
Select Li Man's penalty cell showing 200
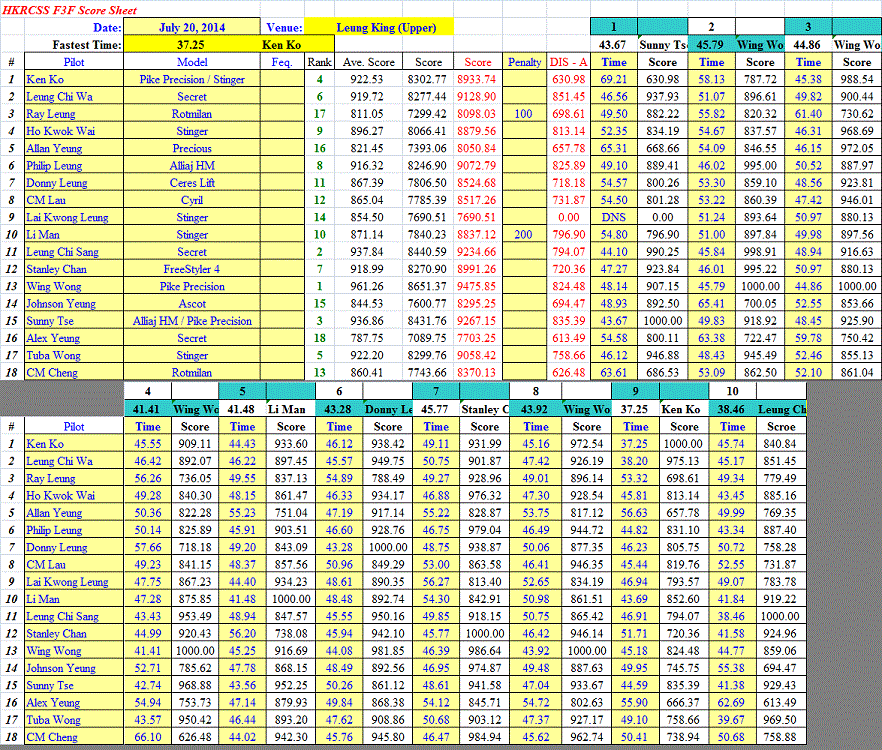[x=524, y=235]
